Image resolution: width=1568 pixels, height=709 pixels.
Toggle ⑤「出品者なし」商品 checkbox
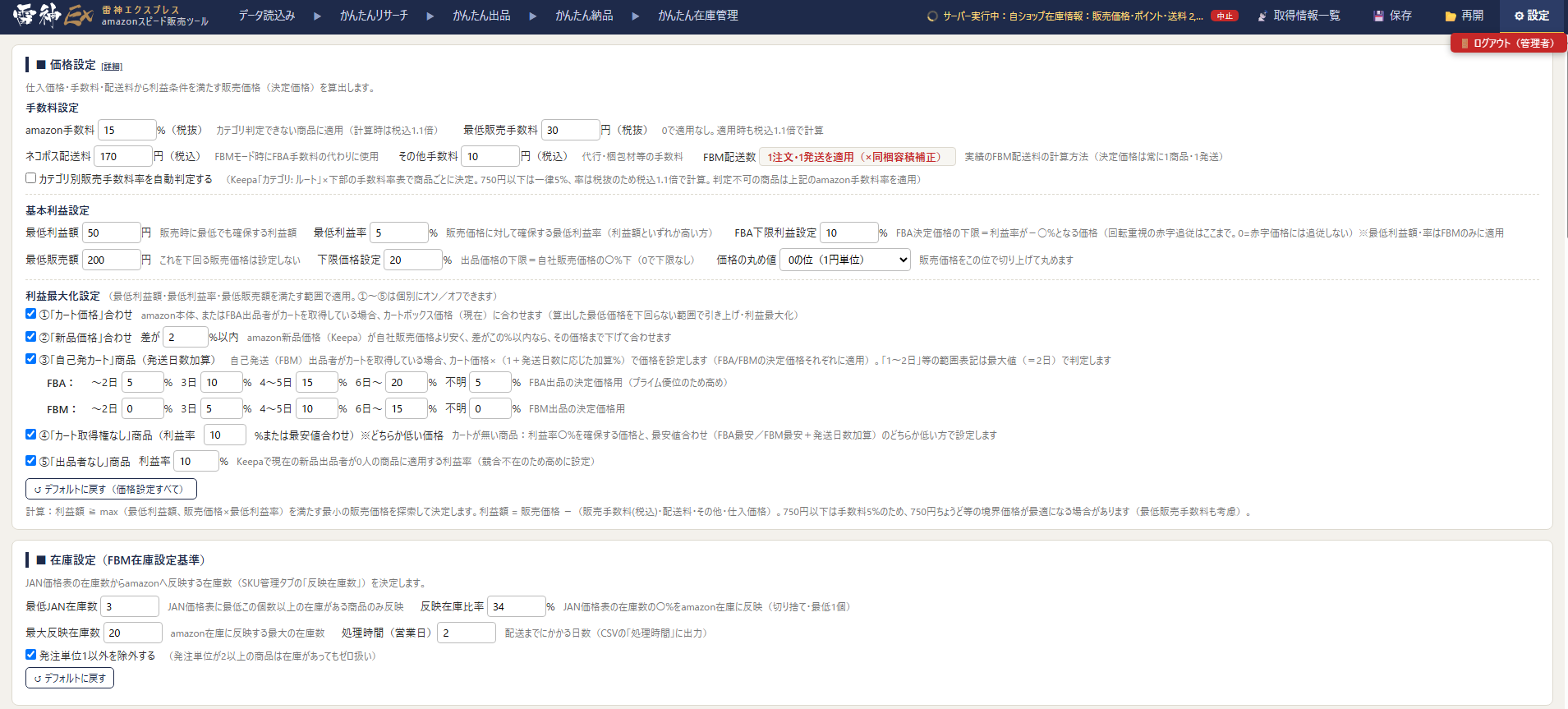(x=30, y=460)
